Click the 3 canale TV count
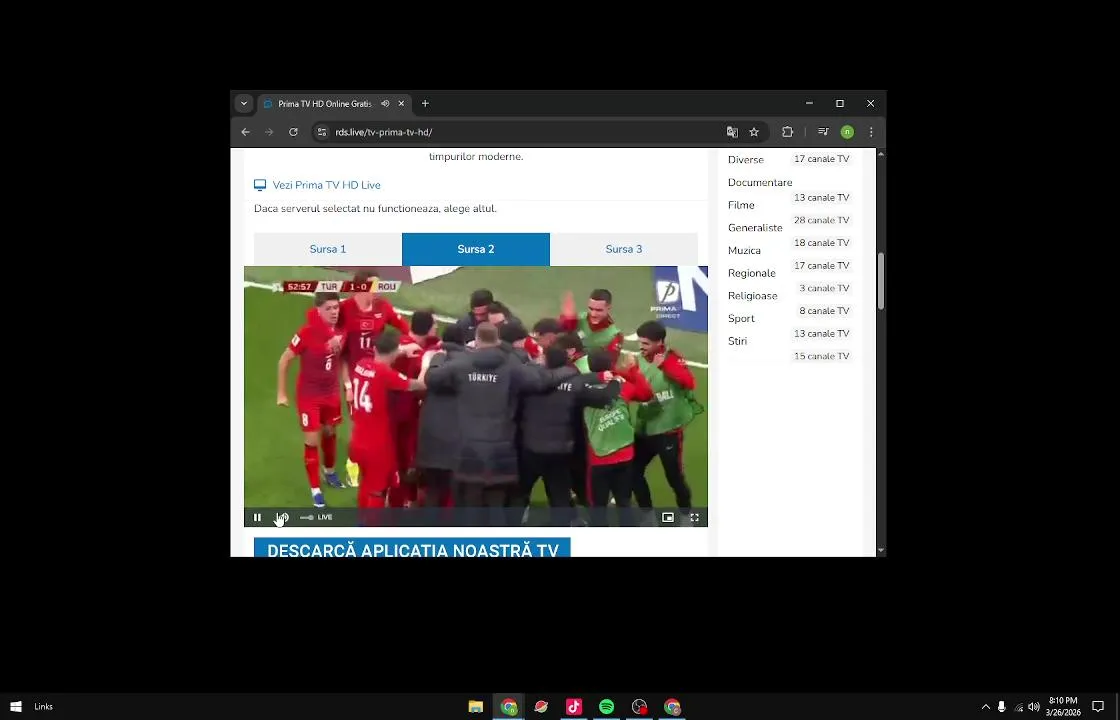The height and width of the screenshot is (720, 1120). (x=824, y=288)
